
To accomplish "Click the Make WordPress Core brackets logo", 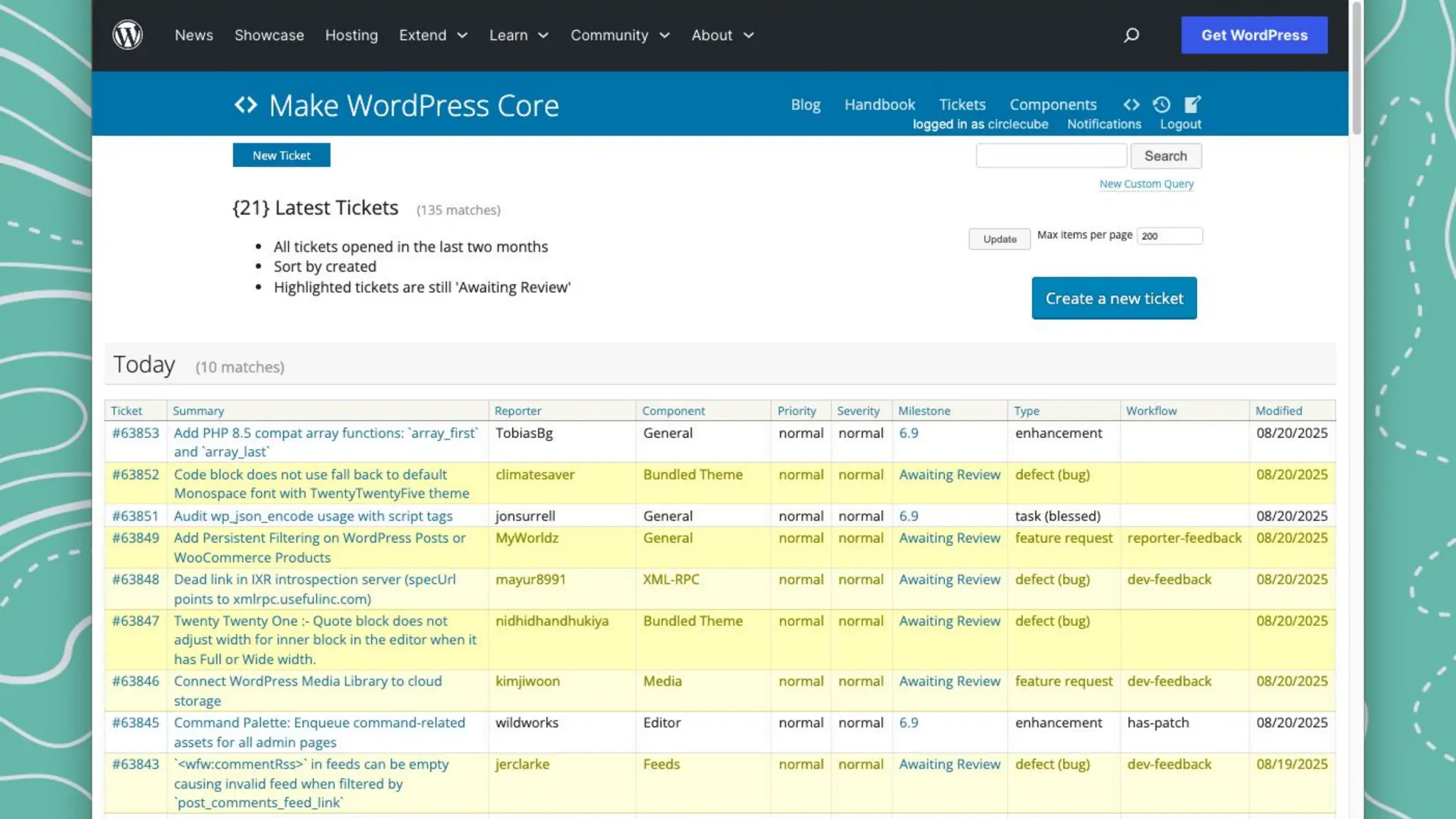I will (246, 105).
